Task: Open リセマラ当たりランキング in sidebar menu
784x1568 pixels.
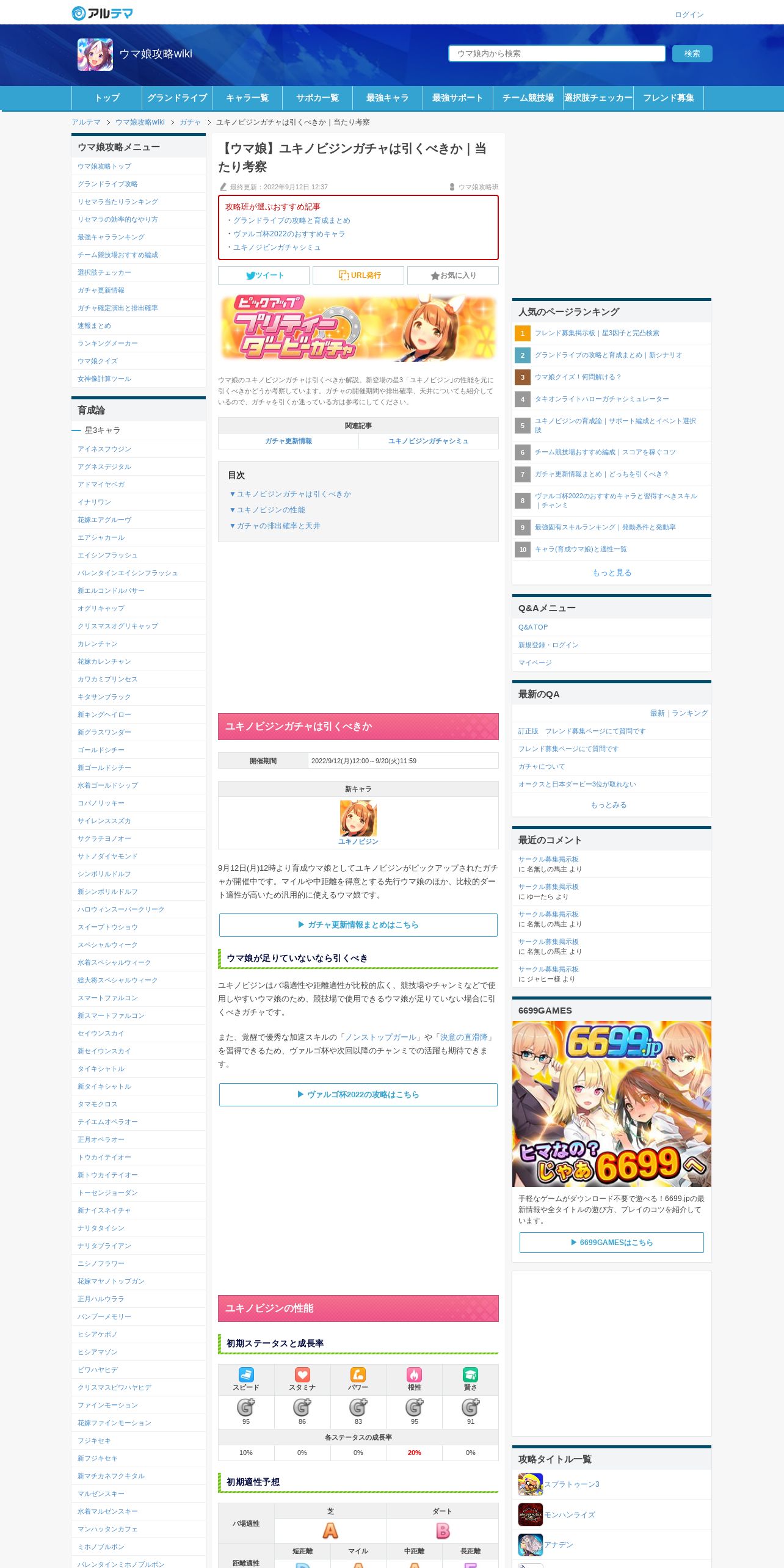Action: [x=118, y=201]
